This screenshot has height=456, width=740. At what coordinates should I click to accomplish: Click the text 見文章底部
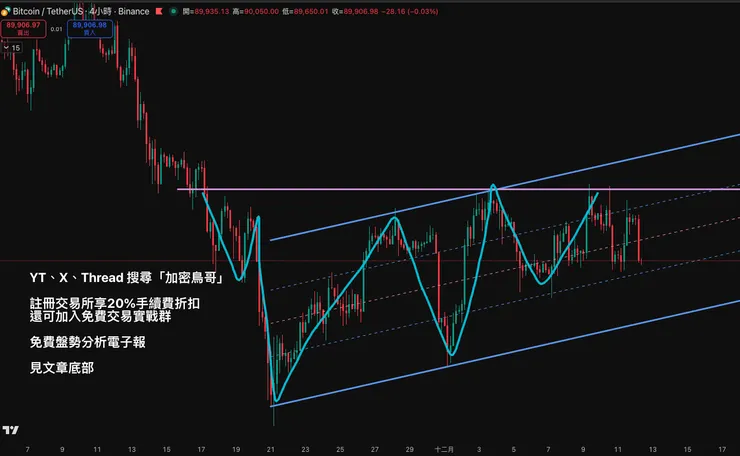[x=62, y=368]
